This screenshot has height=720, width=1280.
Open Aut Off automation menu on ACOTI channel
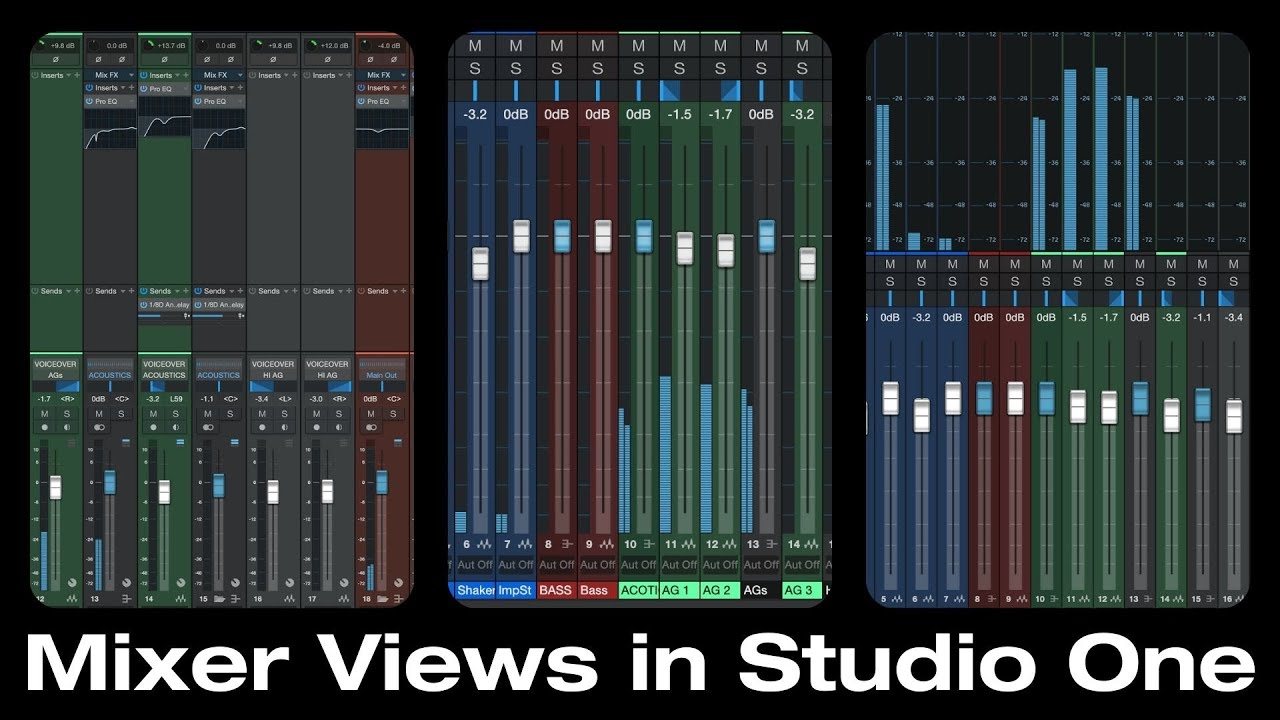[639, 565]
